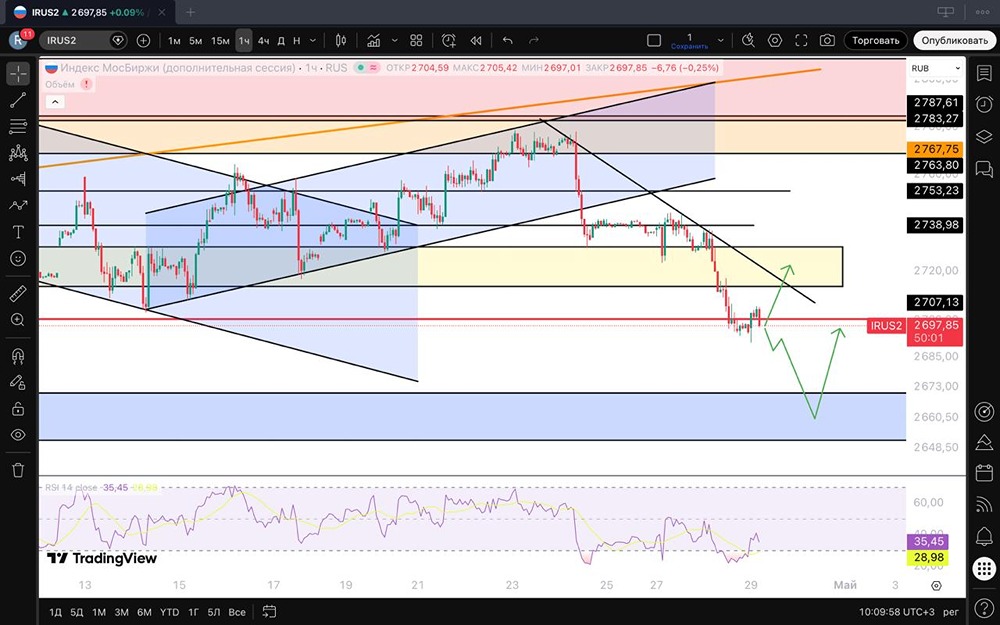Screen dimensions: 1000x625
Task: Open indicator templates grid icon
Action: pos(416,40)
